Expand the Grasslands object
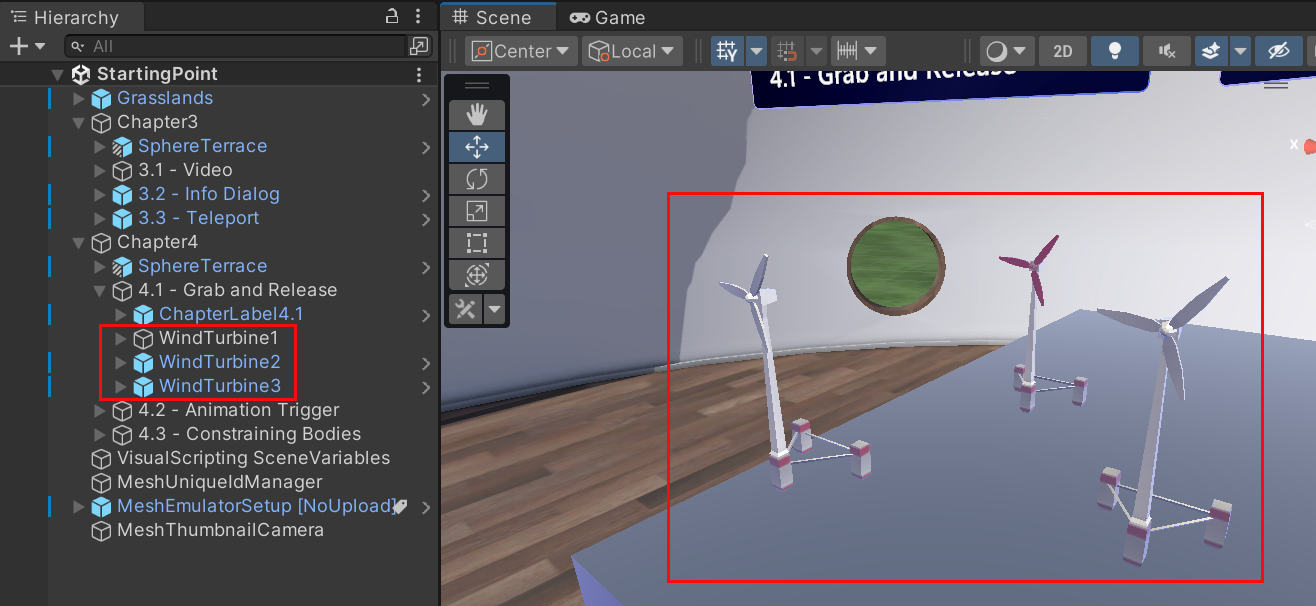The height and width of the screenshot is (606, 1316). coord(79,98)
